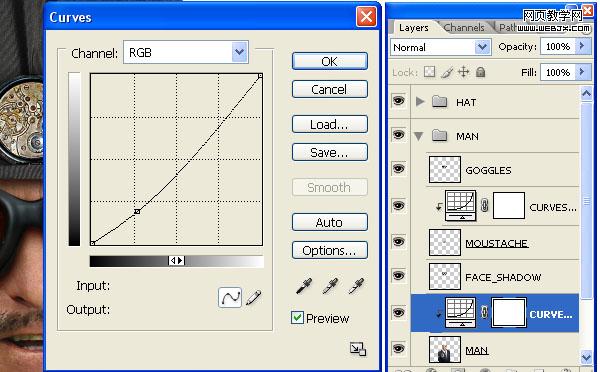Click the Load... button
Image resolution: width=600 pixels, height=372 pixels.
pos(330,124)
